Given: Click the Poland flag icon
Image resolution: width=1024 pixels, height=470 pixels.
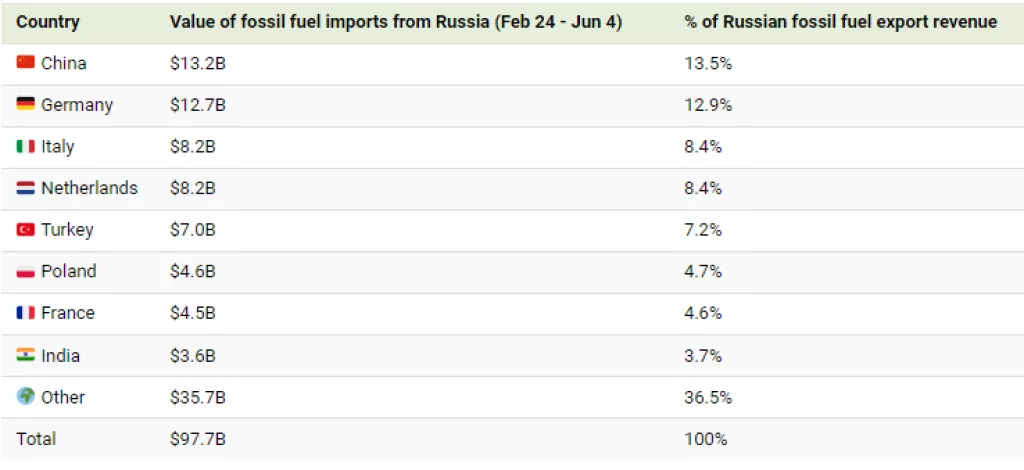Looking at the screenshot, I should 26,271.
